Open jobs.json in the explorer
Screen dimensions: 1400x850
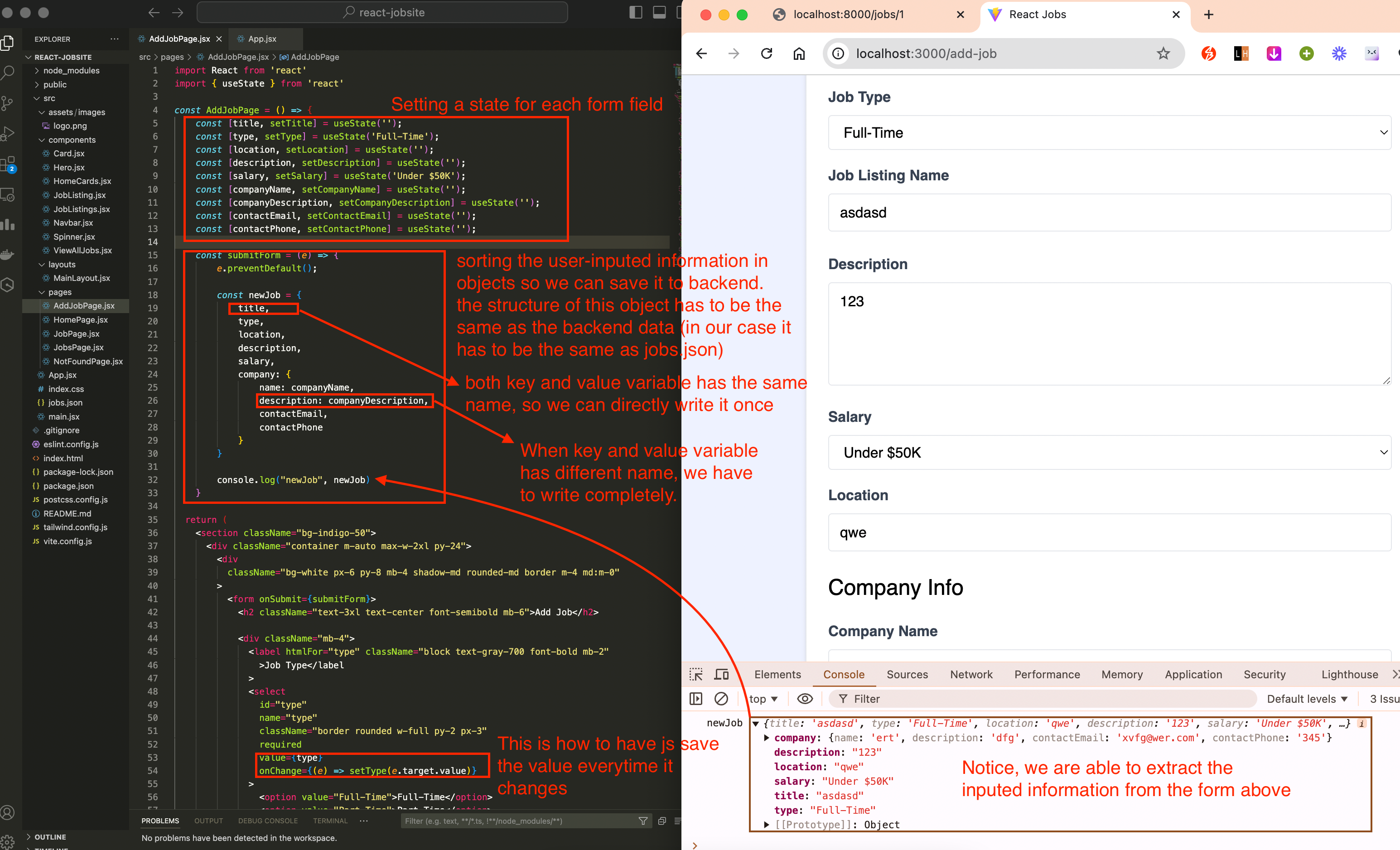click(65, 403)
